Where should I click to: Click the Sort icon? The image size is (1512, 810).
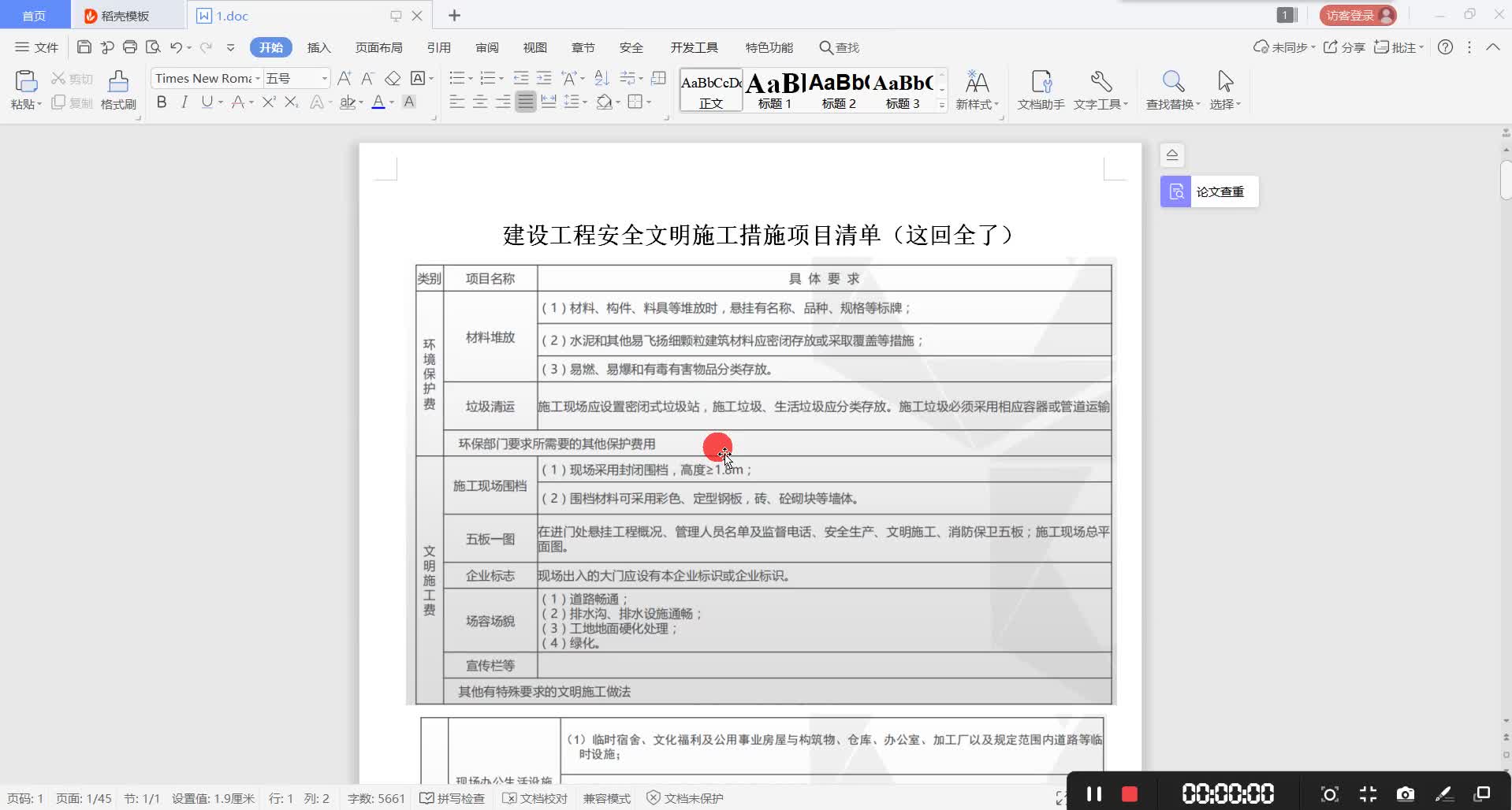pyautogui.click(x=601, y=78)
